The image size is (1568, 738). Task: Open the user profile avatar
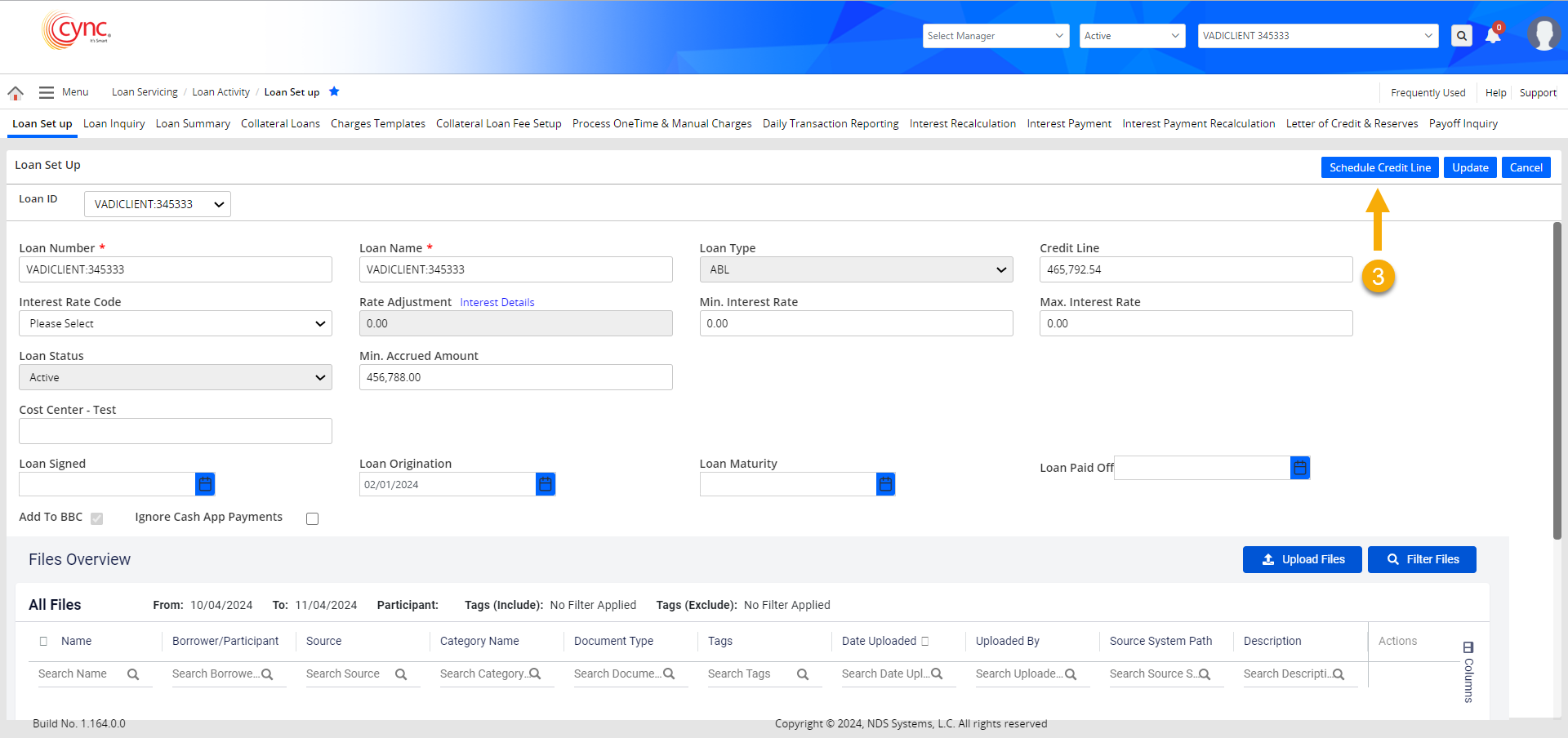pyautogui.click(x=1543, y=34)
